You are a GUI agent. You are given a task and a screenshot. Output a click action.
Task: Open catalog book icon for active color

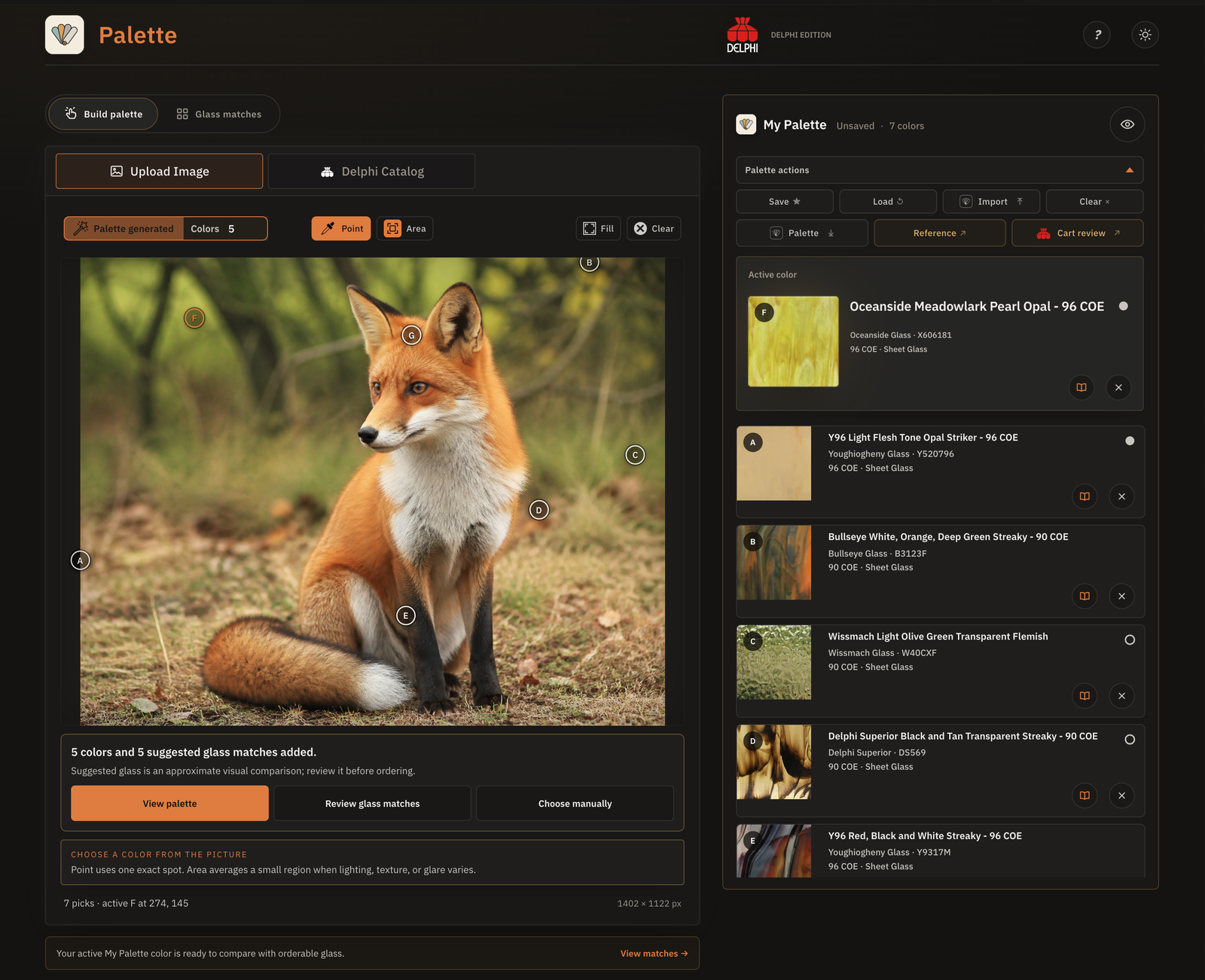(x=1081, y=387)
